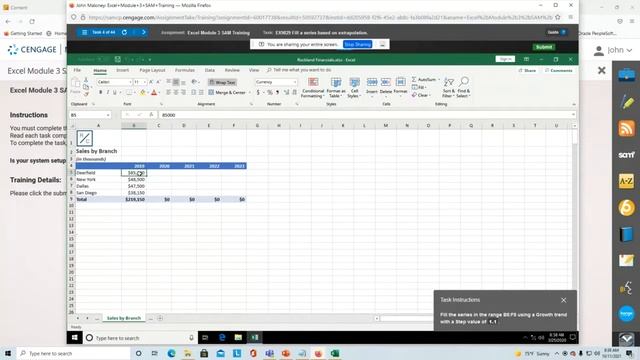
Task: Open Currency number format dropdown
Action: click(295, 82)
